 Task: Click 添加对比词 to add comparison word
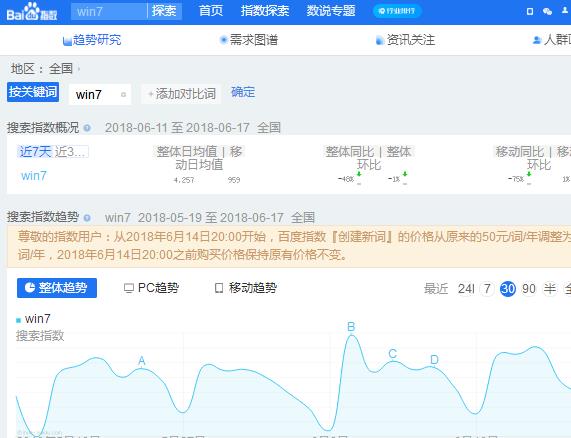point(181,94)
